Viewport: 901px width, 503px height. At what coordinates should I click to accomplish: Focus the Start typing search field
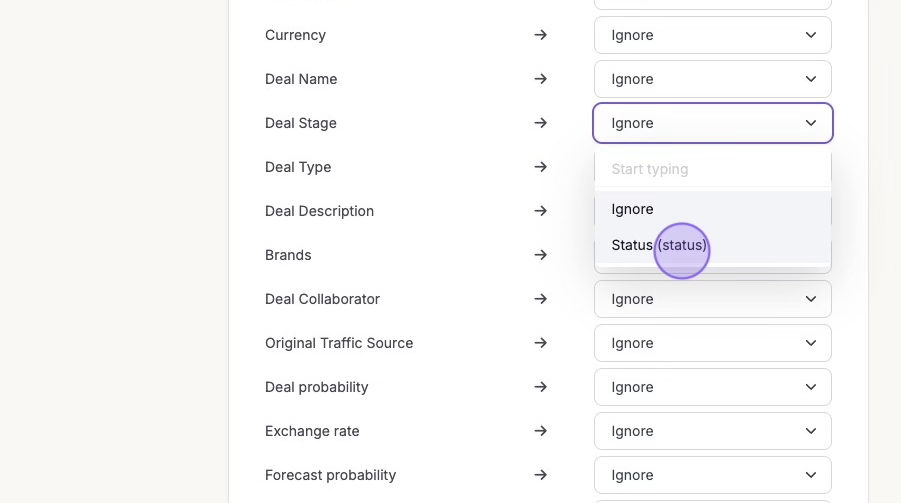tap(712, 169)
